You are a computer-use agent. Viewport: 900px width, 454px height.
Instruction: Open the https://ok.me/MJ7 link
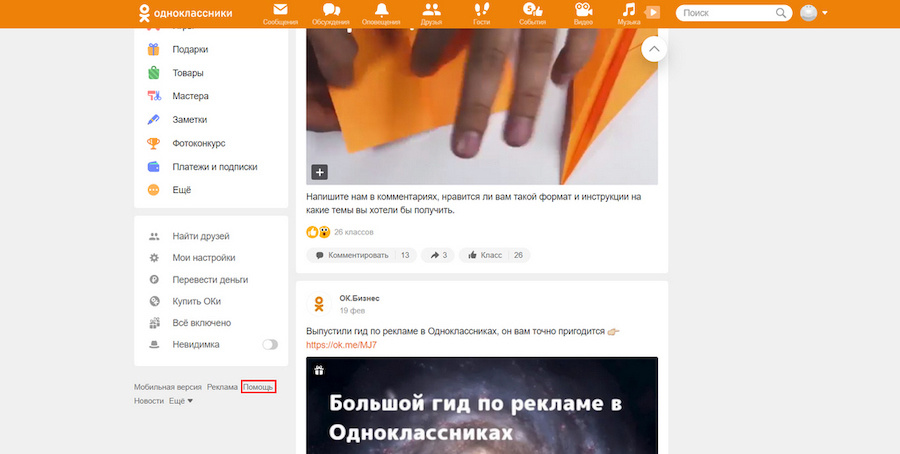pyautogui.click(x=341, y=345)
